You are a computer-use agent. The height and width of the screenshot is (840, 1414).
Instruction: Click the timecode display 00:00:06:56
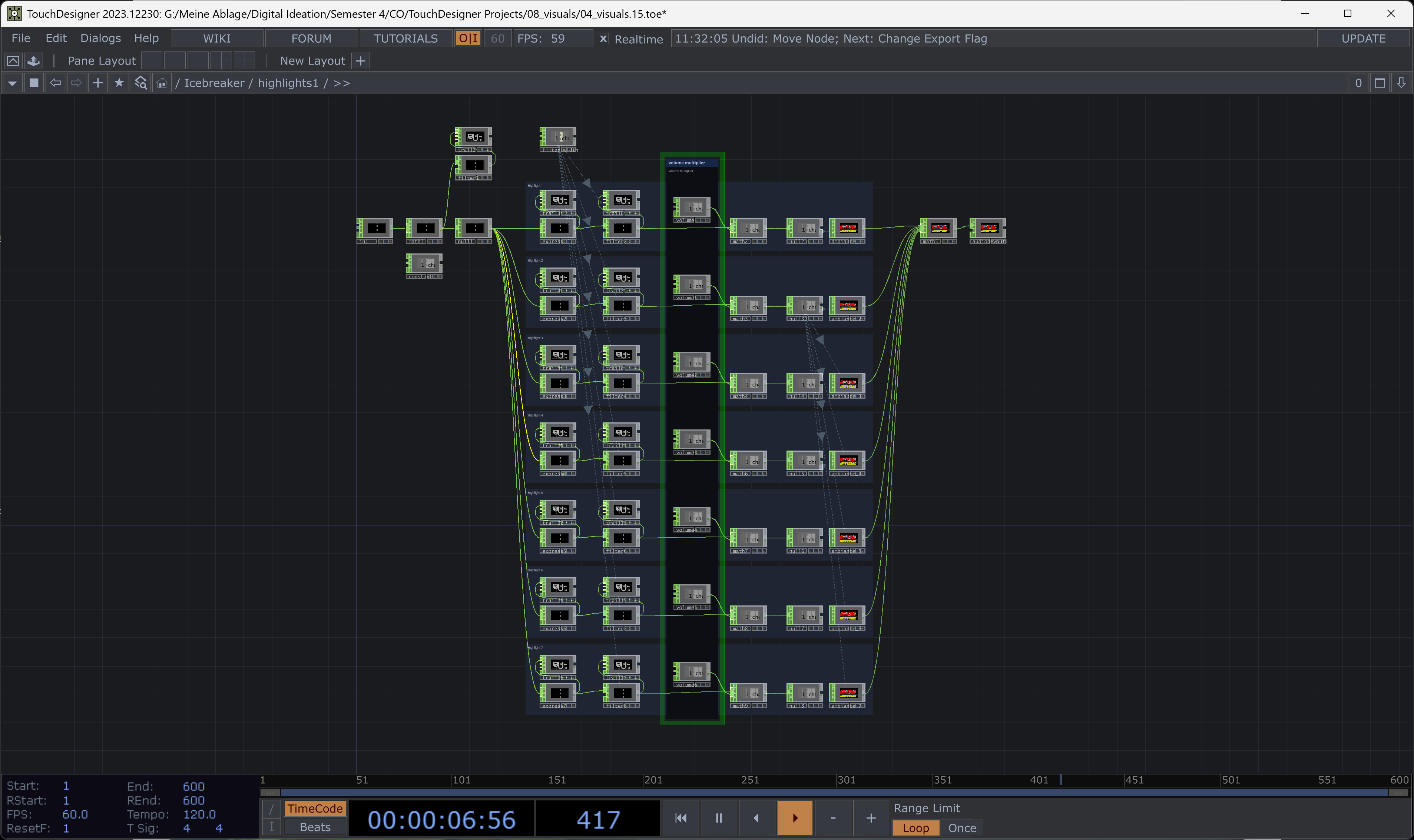click(x=441, y=819)
